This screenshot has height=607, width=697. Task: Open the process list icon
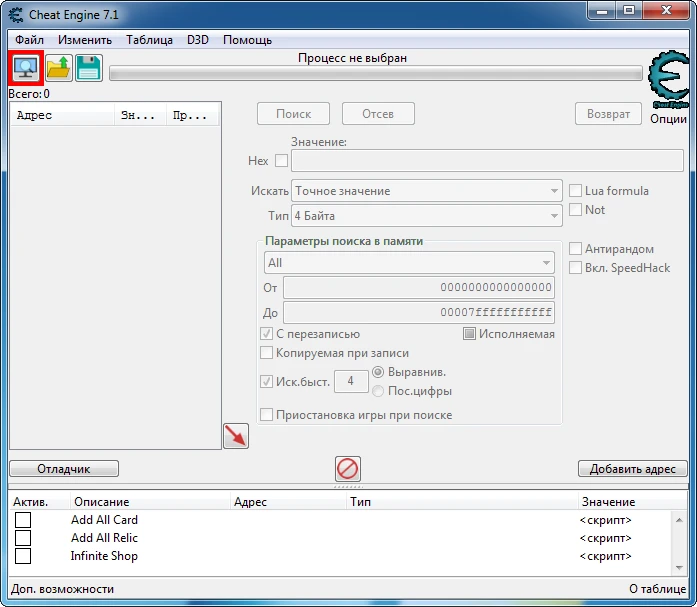(26, 68)
